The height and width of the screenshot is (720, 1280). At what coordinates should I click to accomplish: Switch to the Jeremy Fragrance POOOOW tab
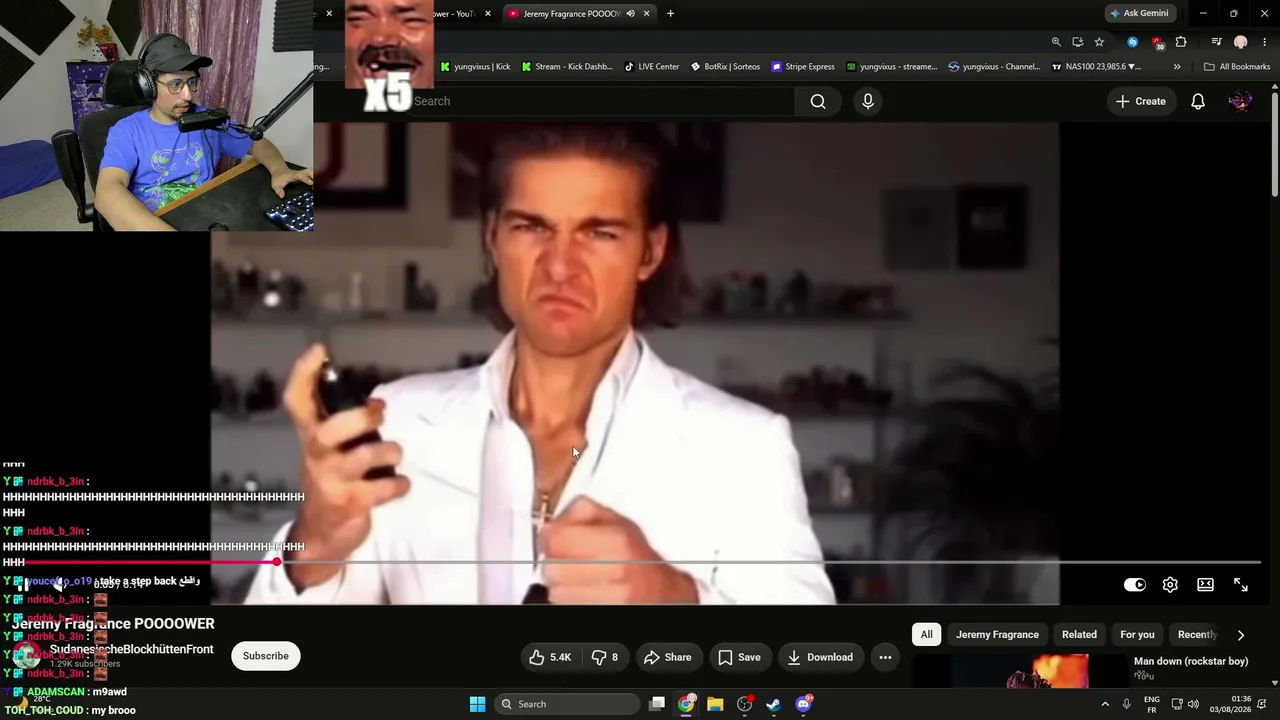pyautogui.click(x=572, y=13)
